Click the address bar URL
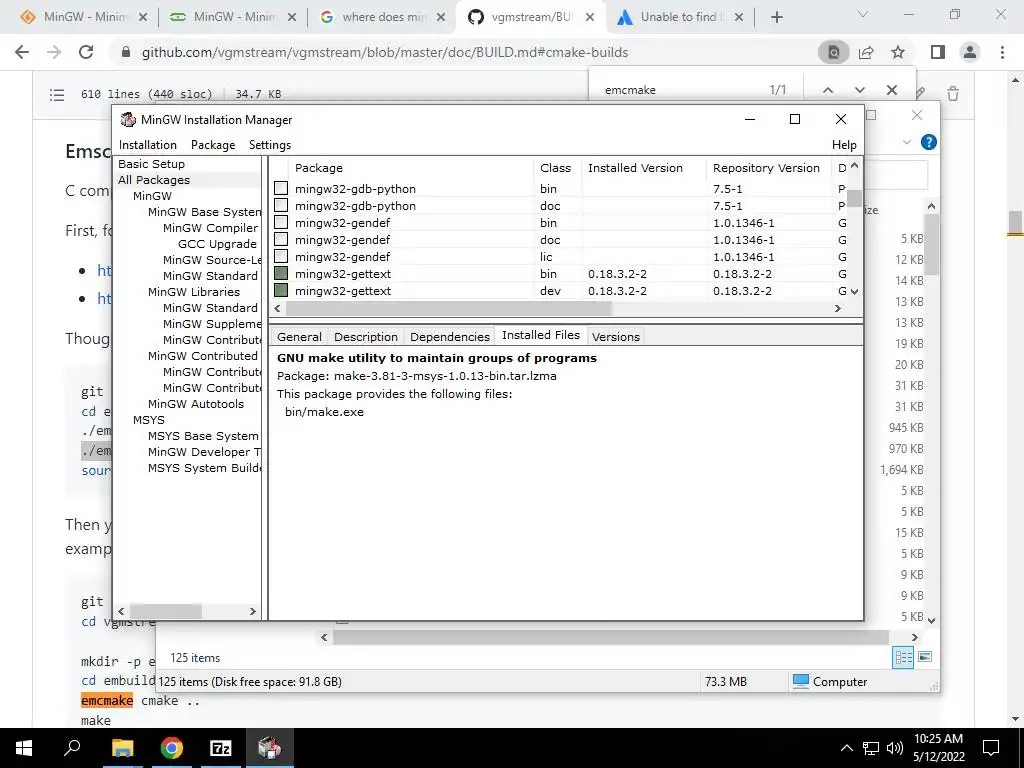The image size is (1024, 768). point(385,52)
